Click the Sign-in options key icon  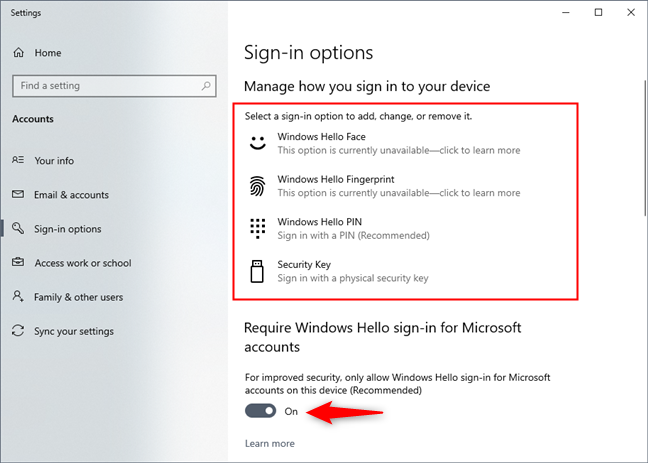coord(18,228)
